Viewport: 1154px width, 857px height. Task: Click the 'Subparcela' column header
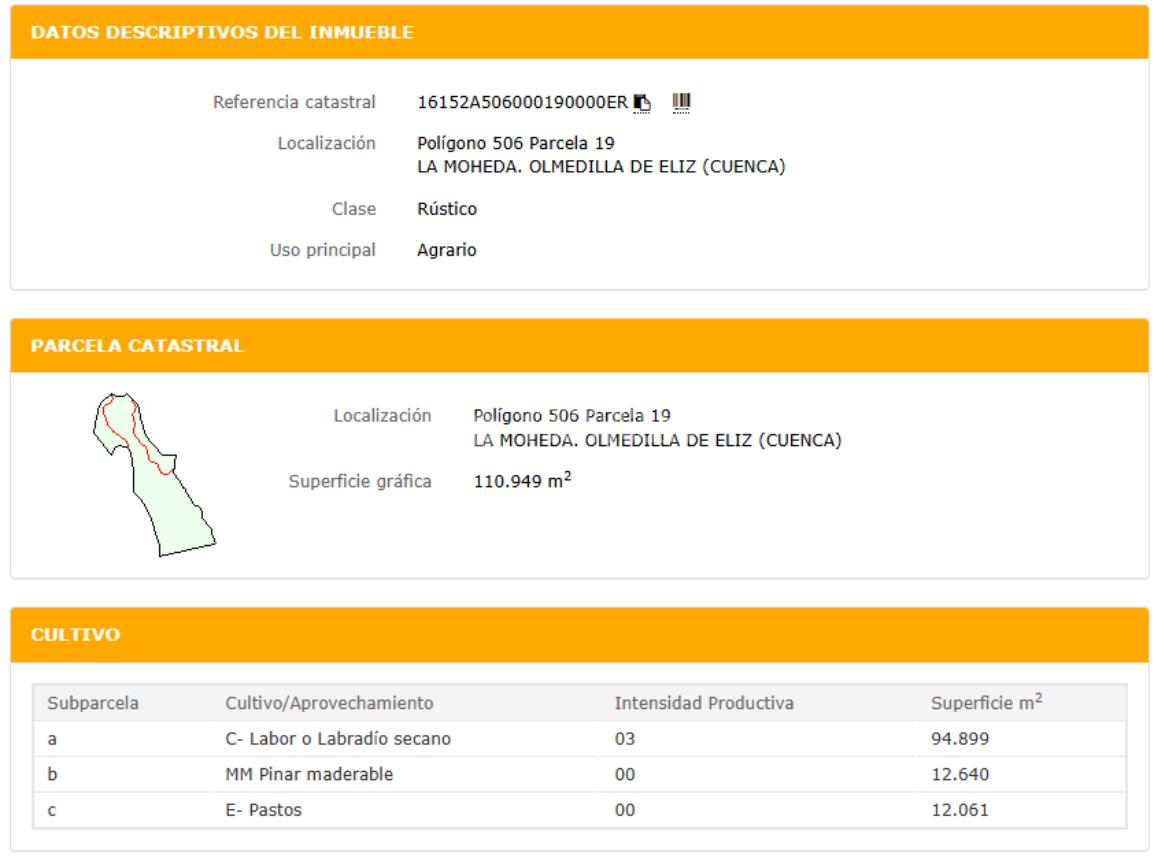point(92,703)
